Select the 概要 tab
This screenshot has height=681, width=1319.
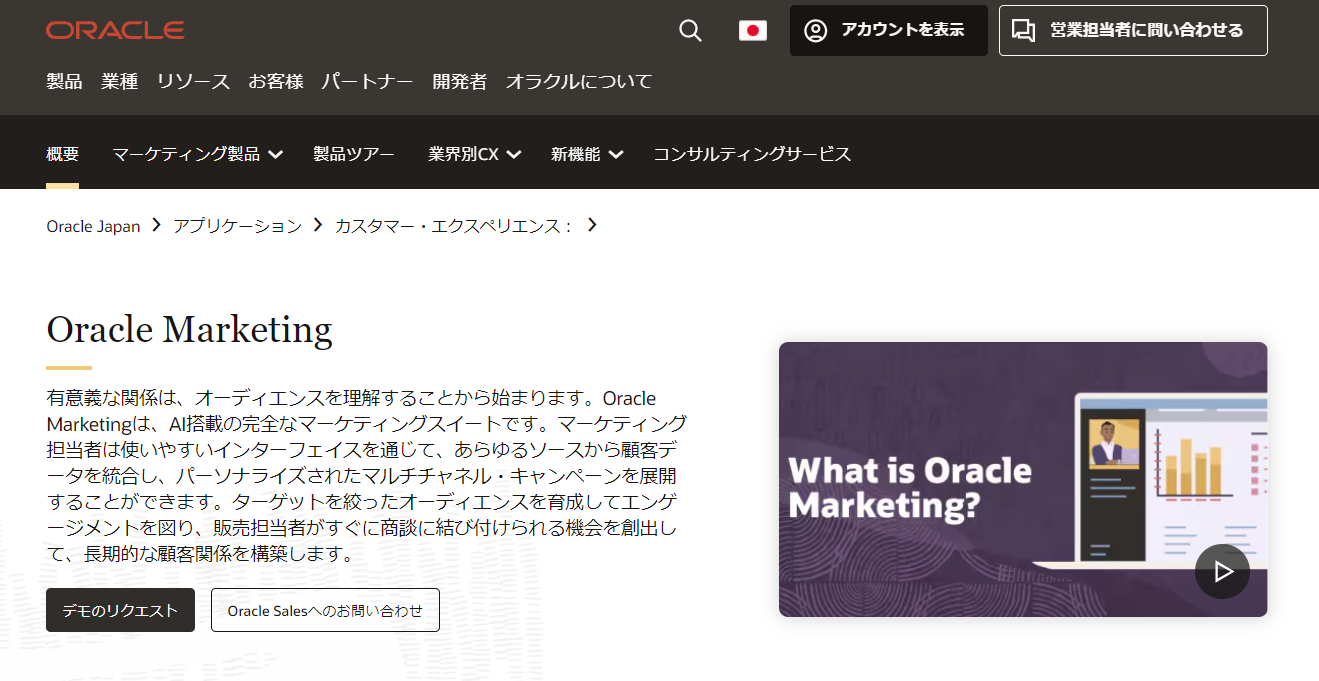click(x=62, y=154)
